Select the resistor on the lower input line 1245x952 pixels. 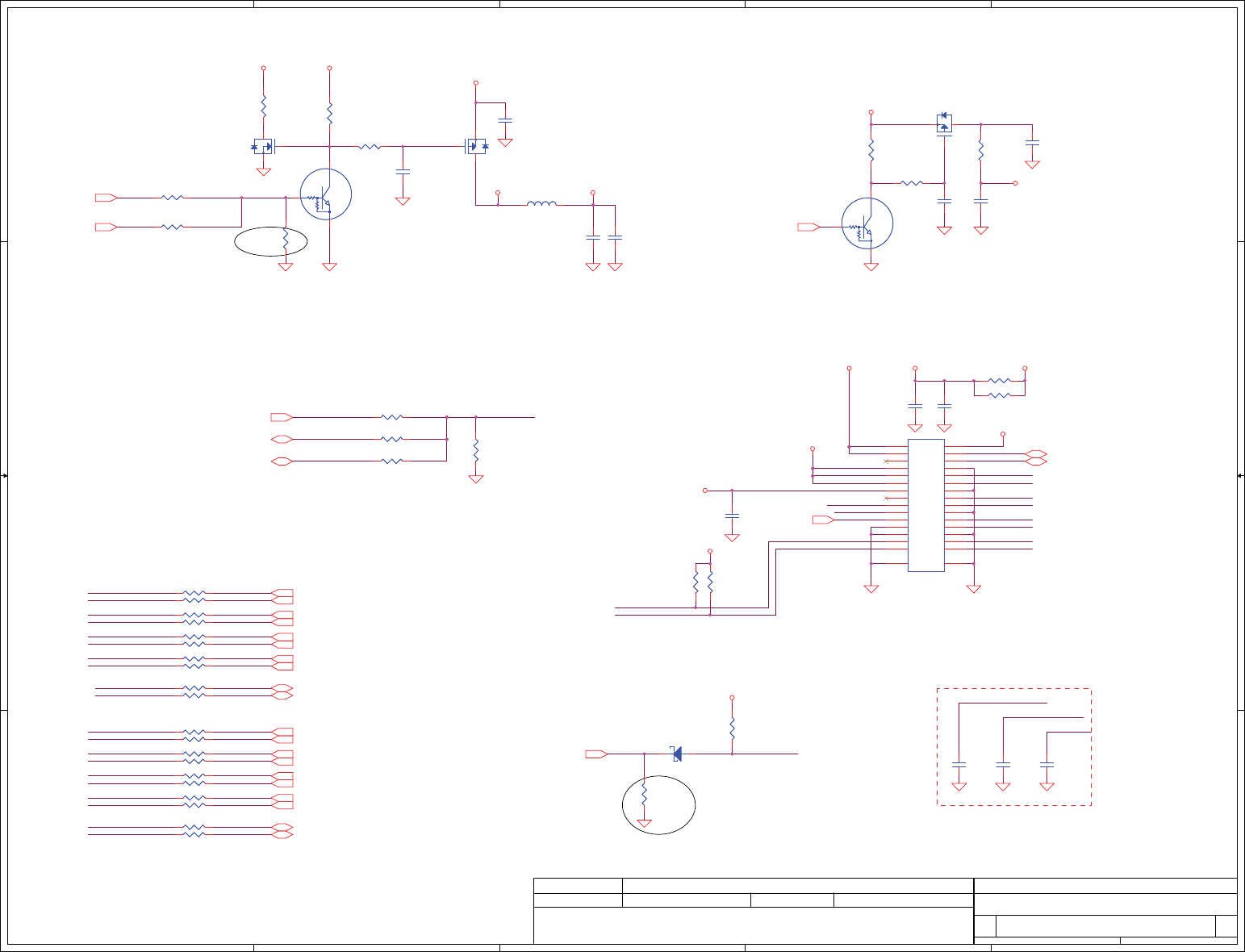pyautogui.click(x=173, y=227)
